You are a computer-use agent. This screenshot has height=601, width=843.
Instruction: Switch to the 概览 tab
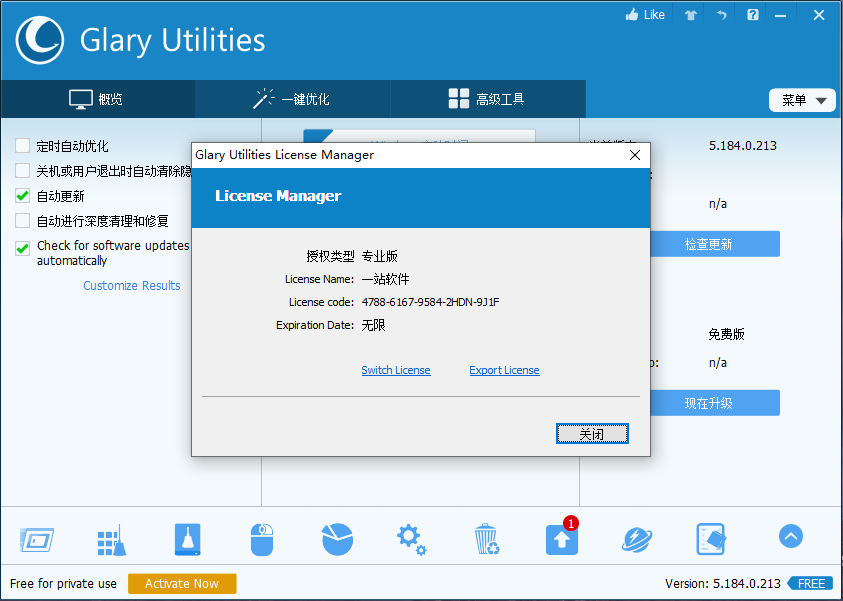tap(97, 99)
